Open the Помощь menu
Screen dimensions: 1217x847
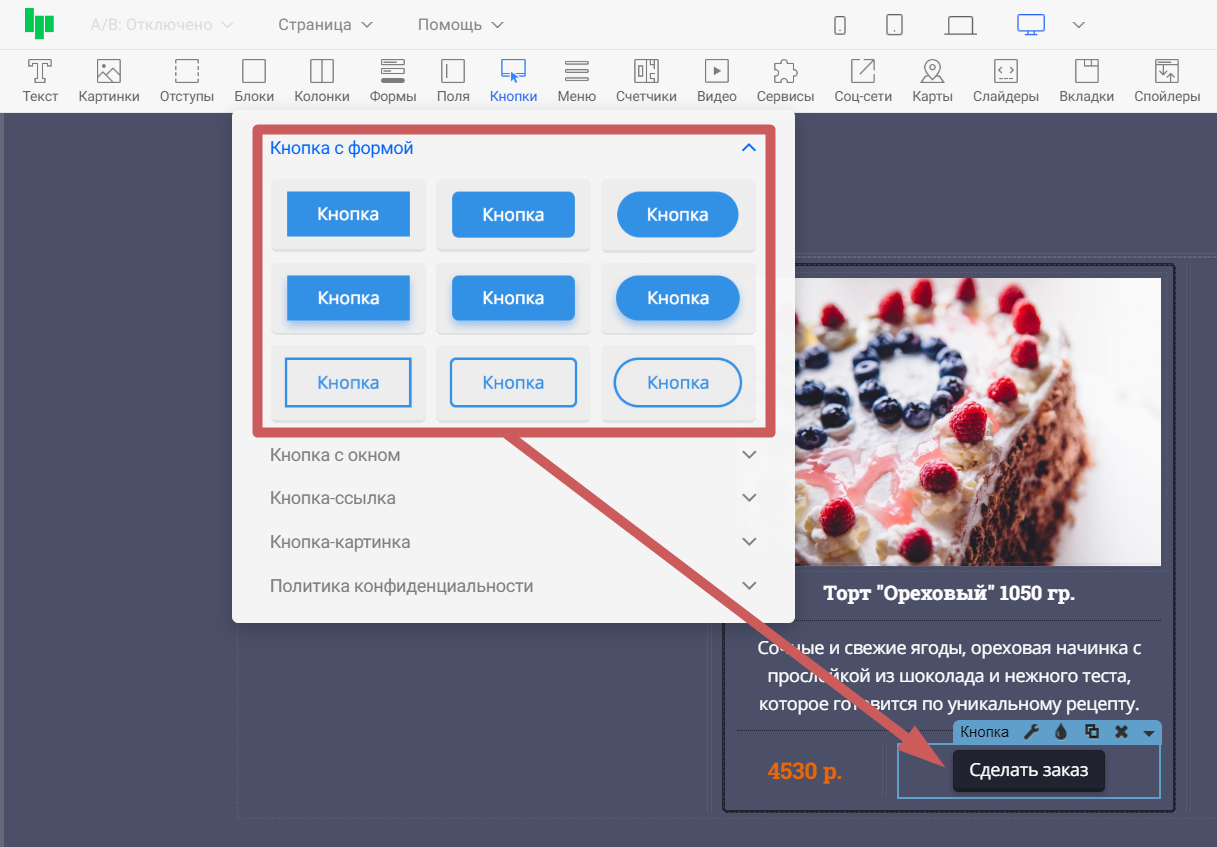pyautogui.click(x=460, y=24)
